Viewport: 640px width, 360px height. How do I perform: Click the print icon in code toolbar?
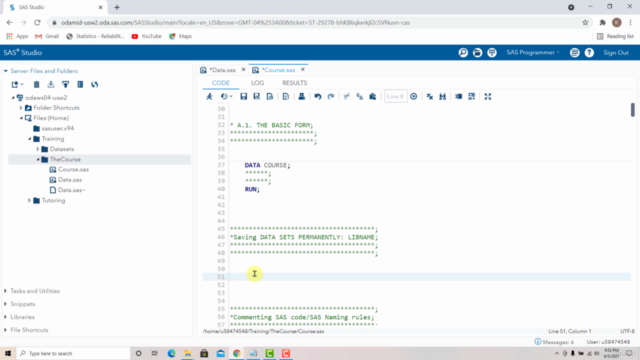(x=302, y=97)
